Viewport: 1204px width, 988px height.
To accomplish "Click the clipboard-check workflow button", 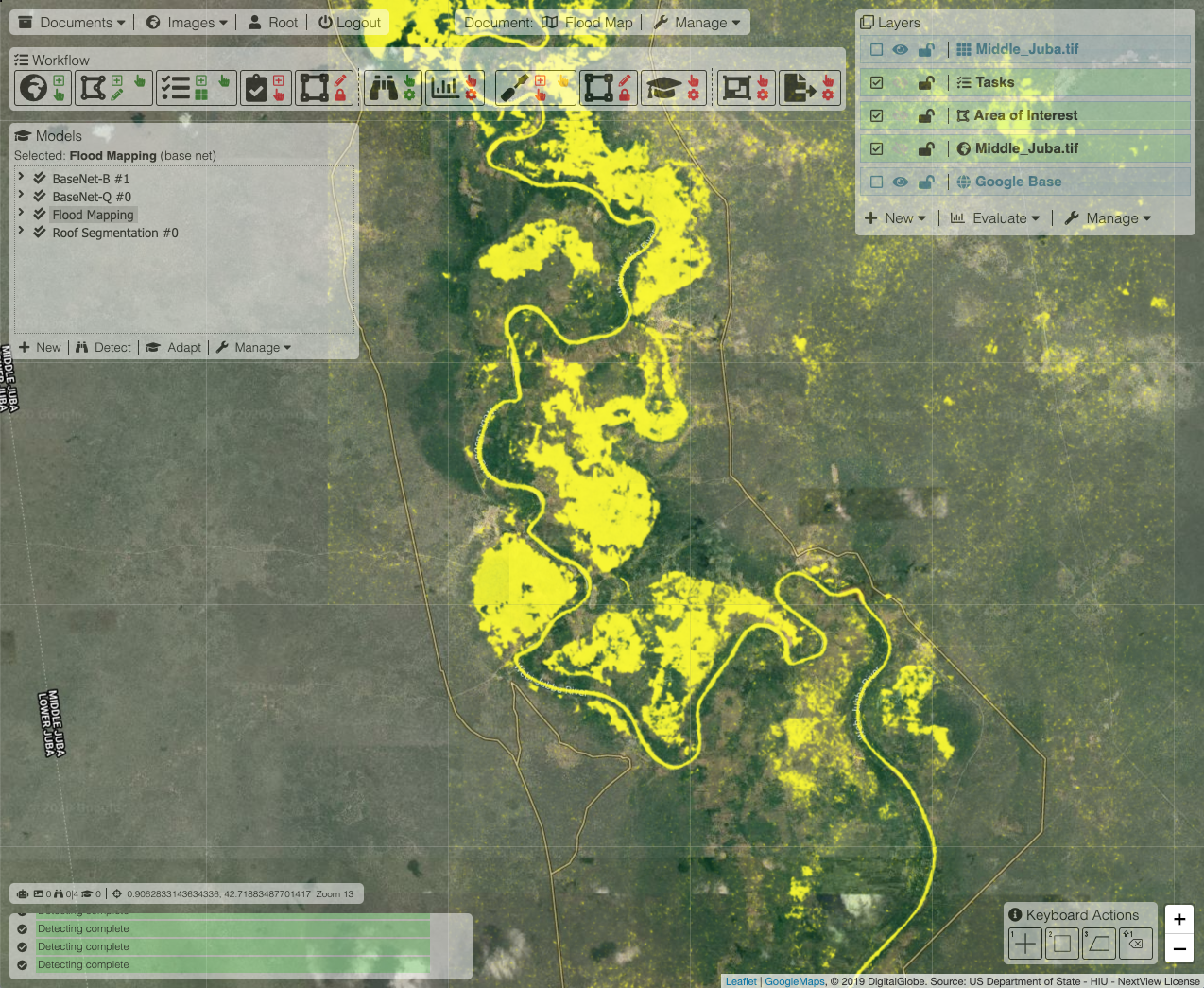I will (266, 88).
